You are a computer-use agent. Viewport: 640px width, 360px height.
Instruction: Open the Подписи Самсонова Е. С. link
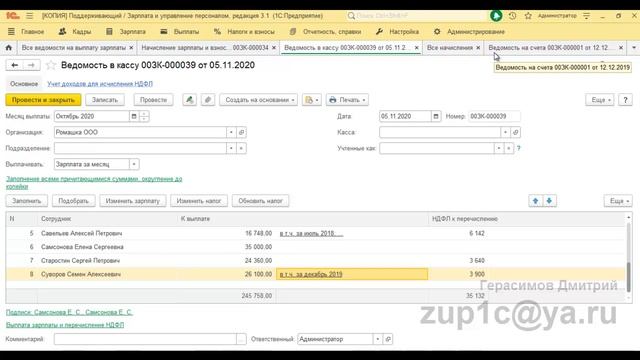[x=69, y=312]
